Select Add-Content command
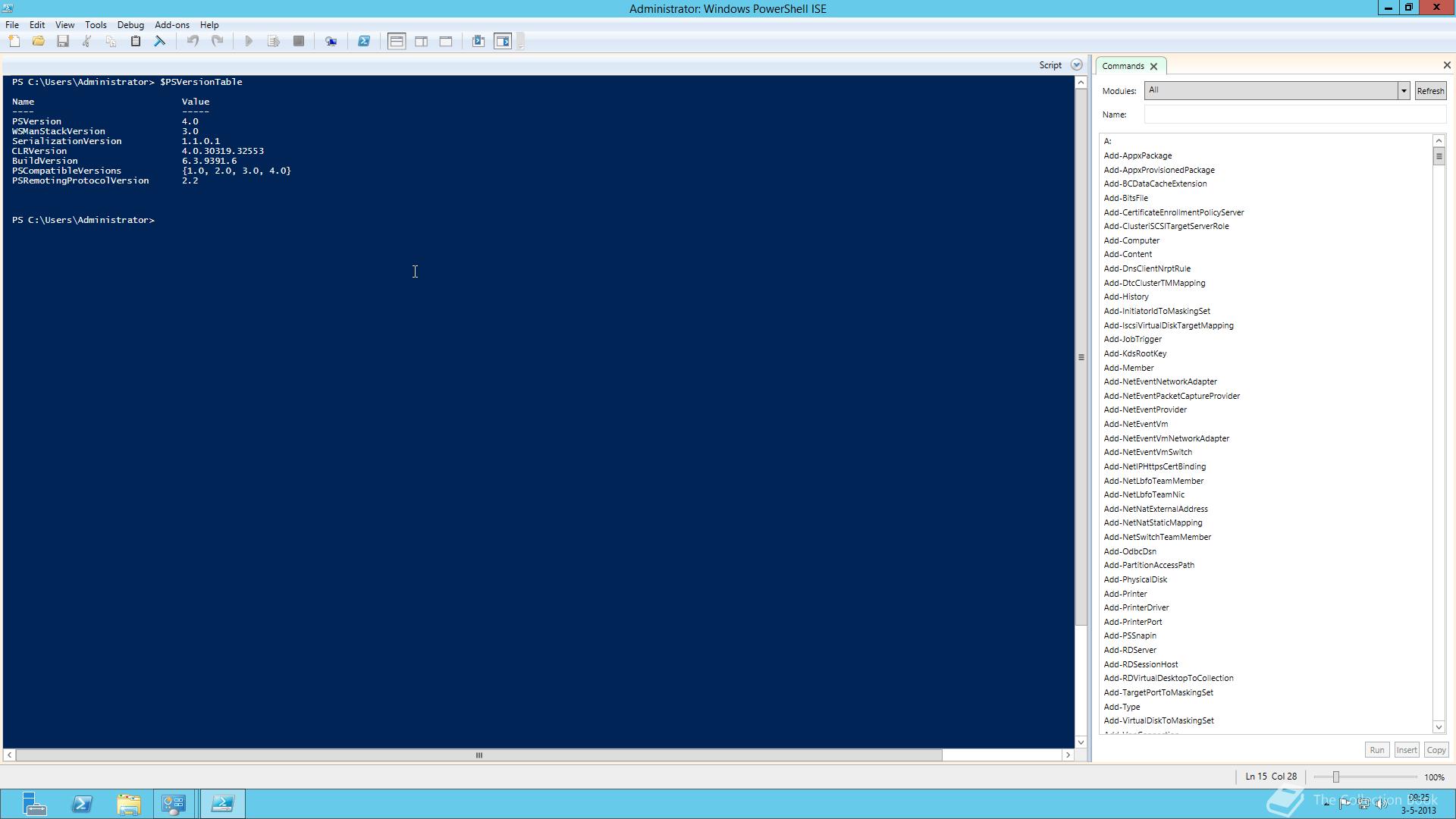Viewport: 1456px width, 819px height. tap(1128, 255)
